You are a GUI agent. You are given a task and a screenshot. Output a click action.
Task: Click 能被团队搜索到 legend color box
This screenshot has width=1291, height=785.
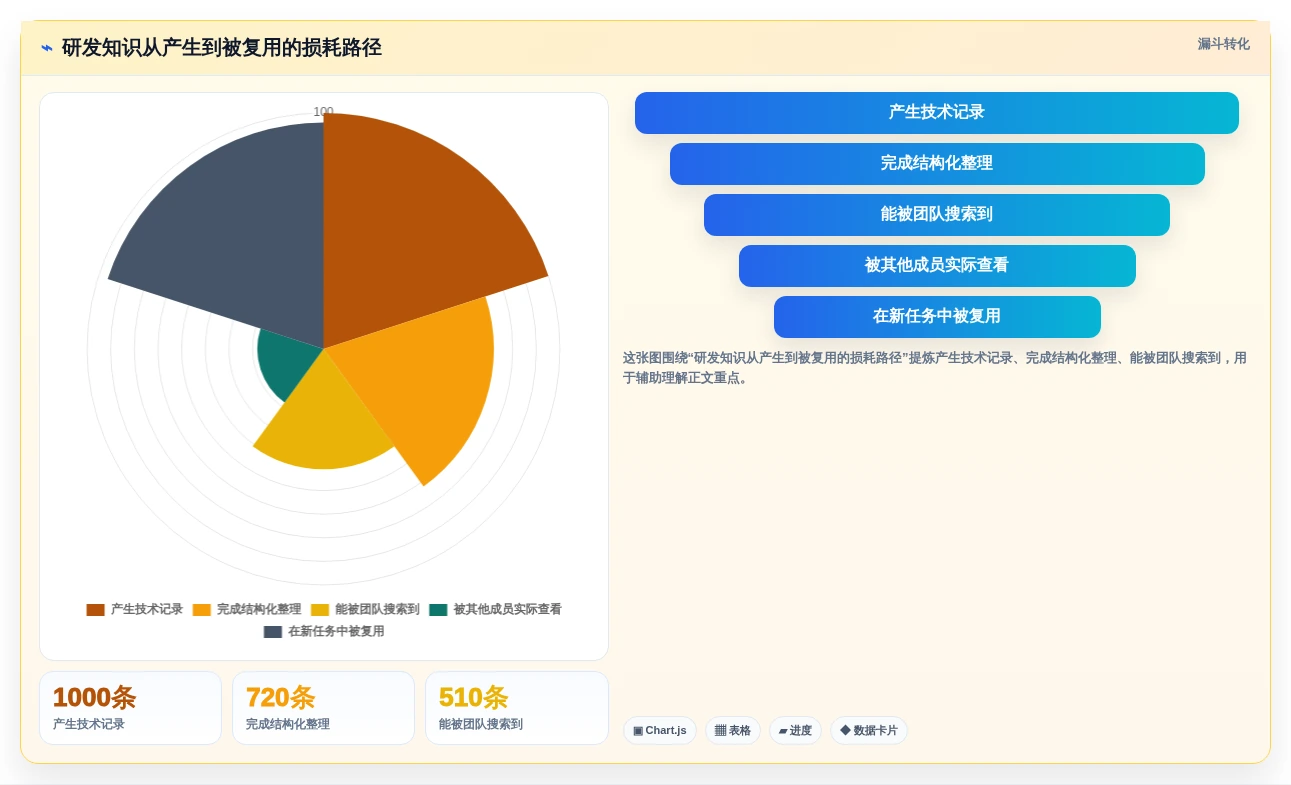click(x=320, y=610)
